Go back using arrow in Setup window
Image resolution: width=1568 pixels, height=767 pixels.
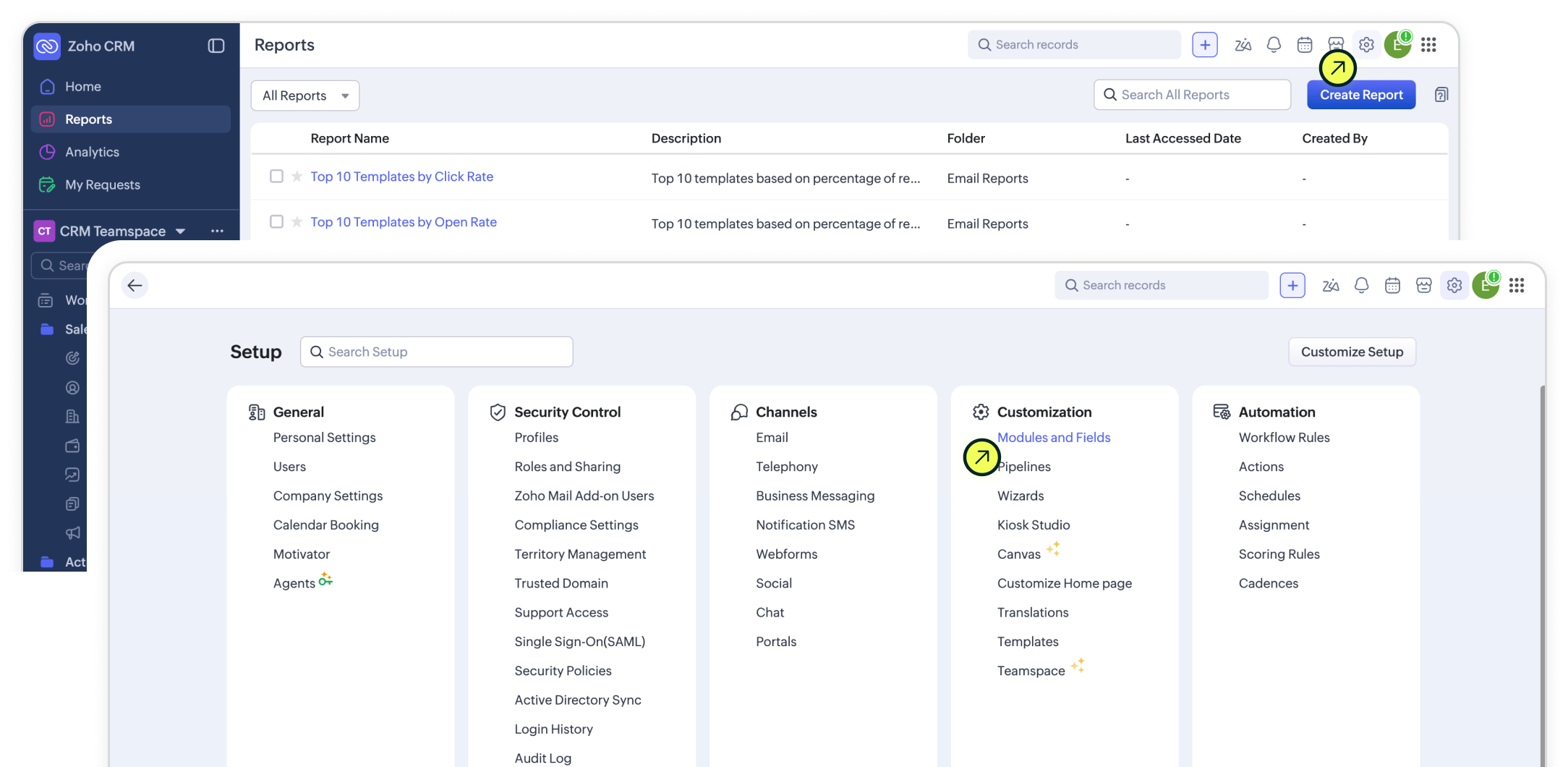point(135,285)
